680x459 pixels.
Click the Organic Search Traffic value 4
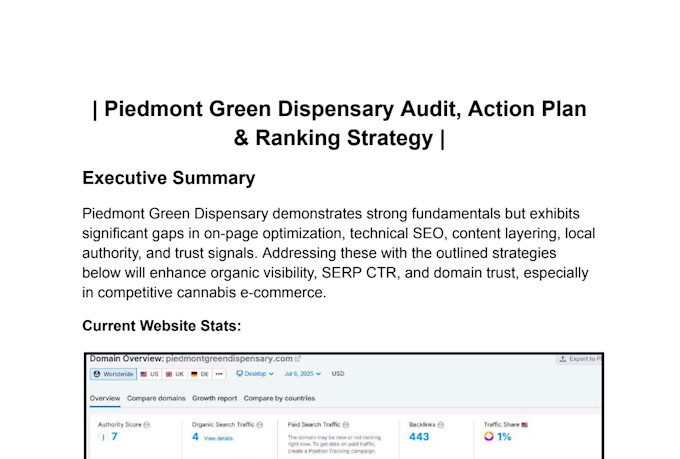tap(196, 436)
